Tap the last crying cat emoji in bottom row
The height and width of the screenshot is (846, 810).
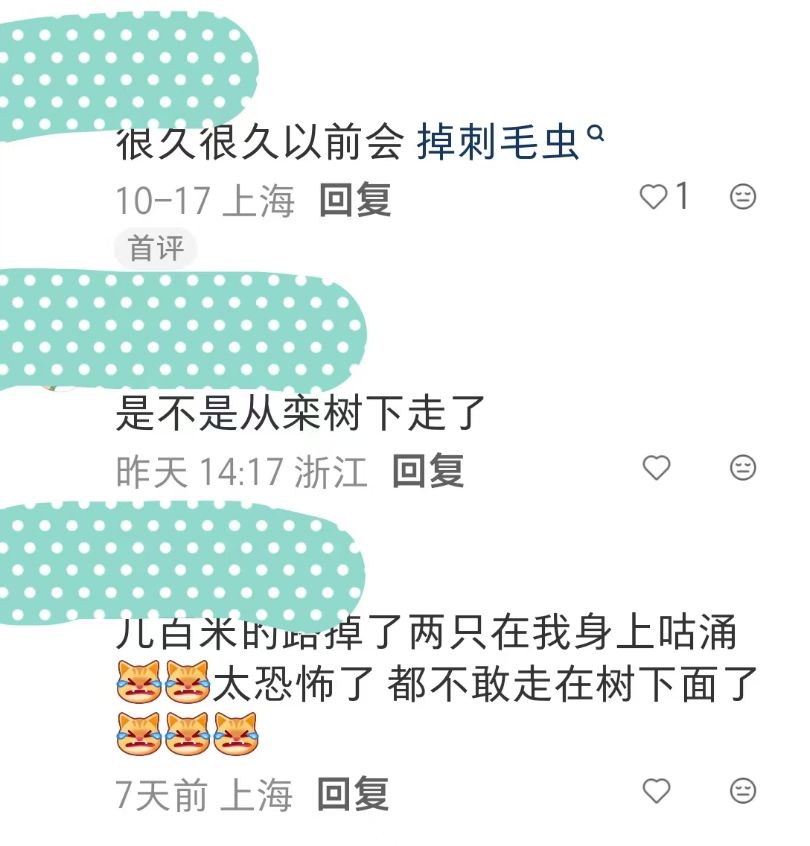coord(236,733)
